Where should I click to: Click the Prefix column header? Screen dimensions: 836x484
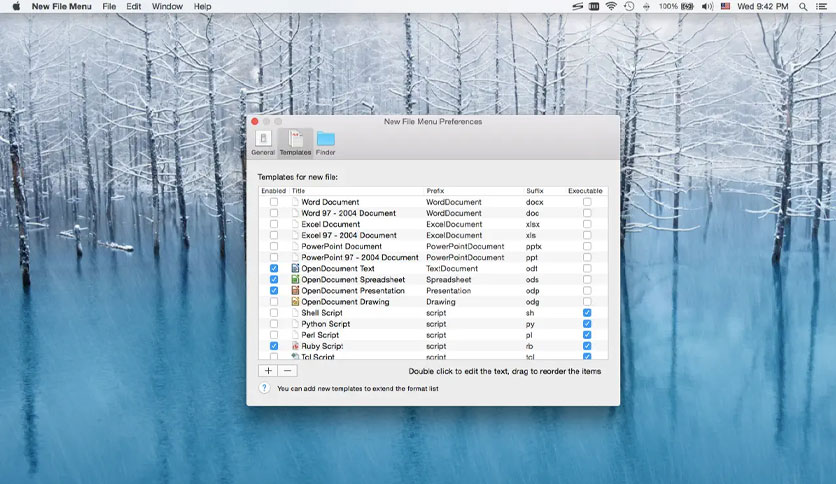coord(435,191)
